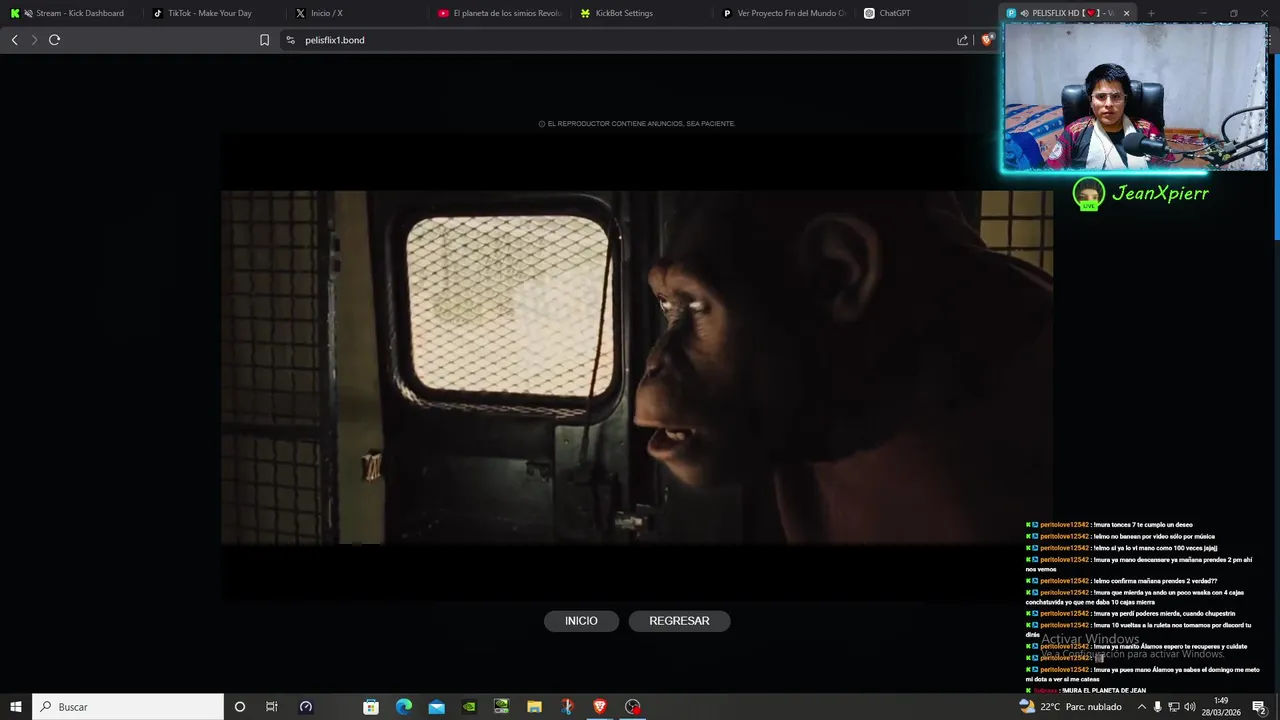
Task: Click the page vertical scrollbar thumb
Action: pyautogui.click(x=1276, y=145)
